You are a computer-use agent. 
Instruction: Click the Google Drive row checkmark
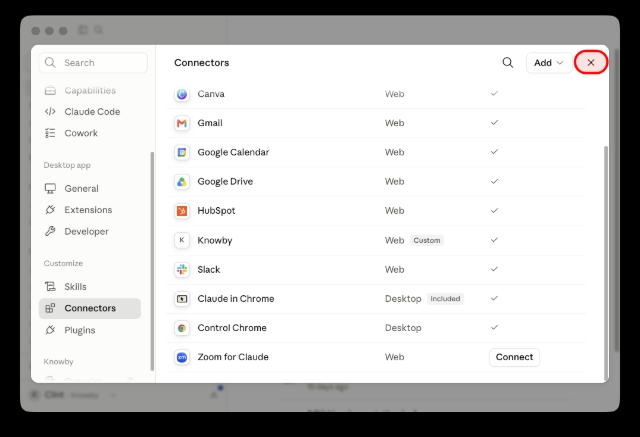pyautogui.click(x=494, y=181)
